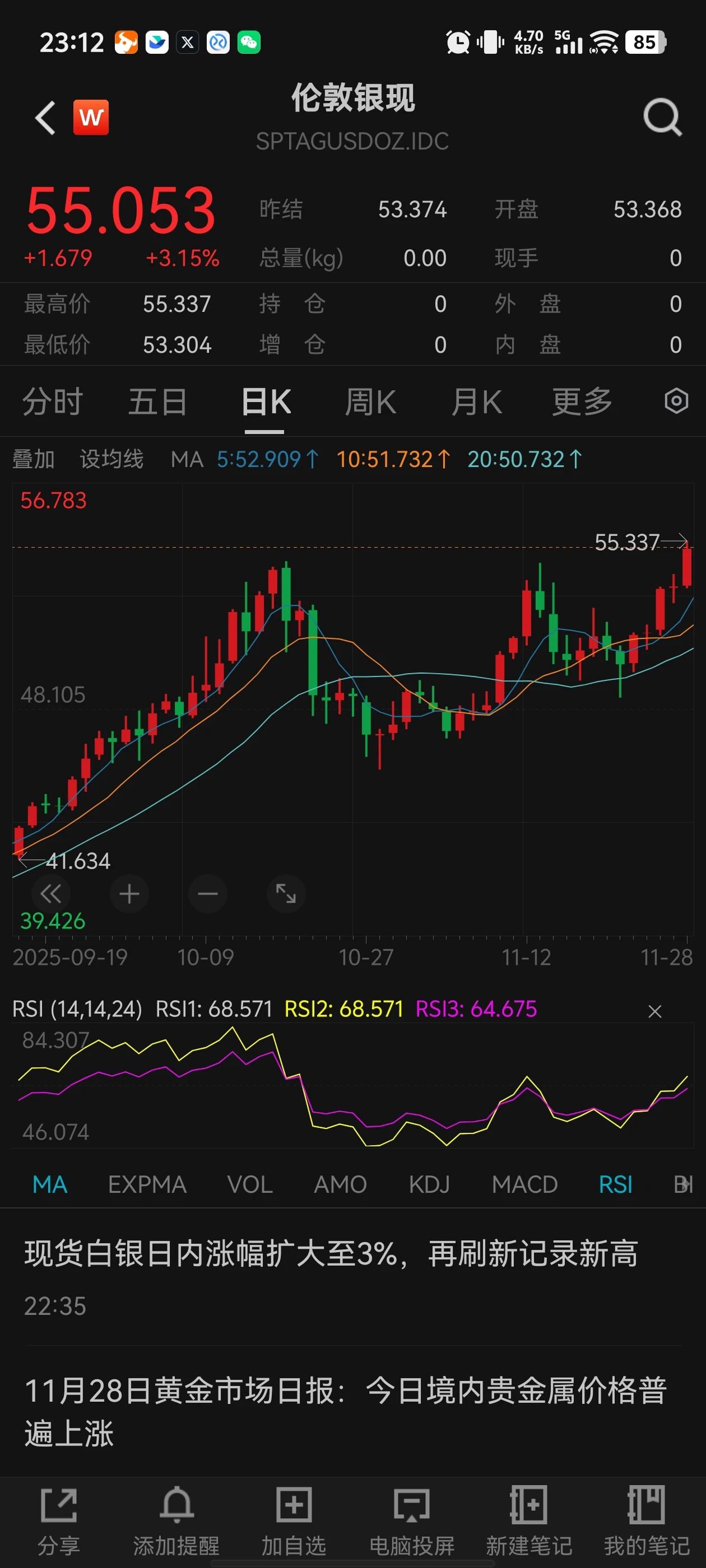Open the search magnifier icon

coord(663,117)
